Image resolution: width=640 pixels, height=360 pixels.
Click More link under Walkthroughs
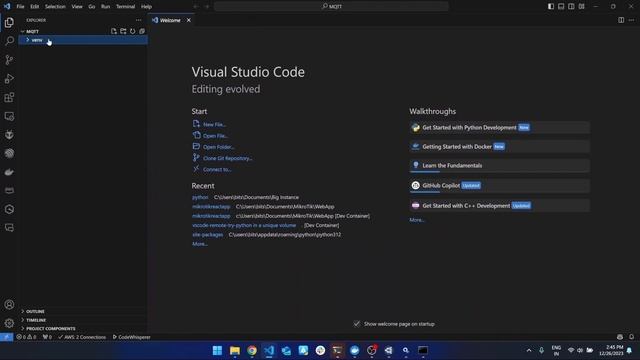417,220
